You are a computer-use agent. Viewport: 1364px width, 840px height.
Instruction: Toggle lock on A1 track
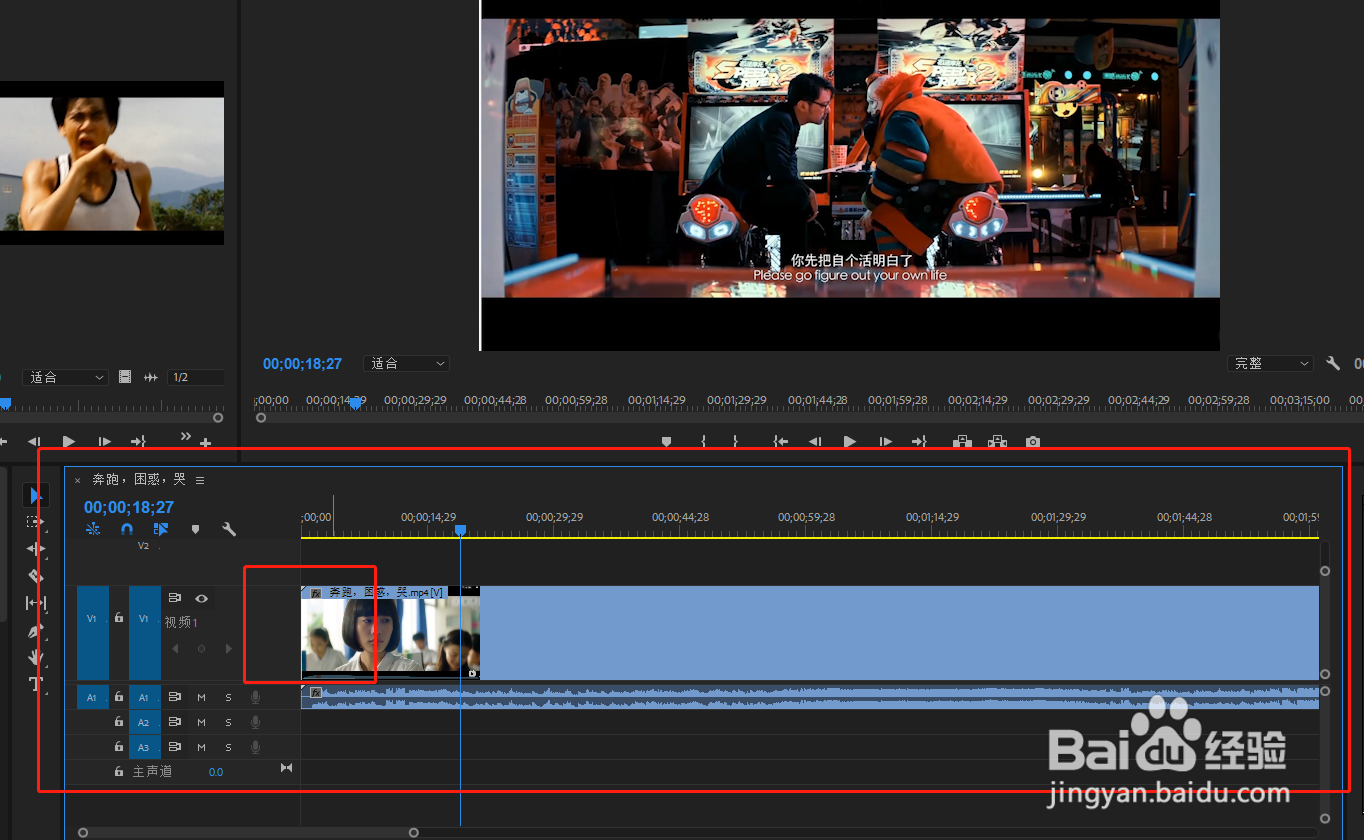119,697
